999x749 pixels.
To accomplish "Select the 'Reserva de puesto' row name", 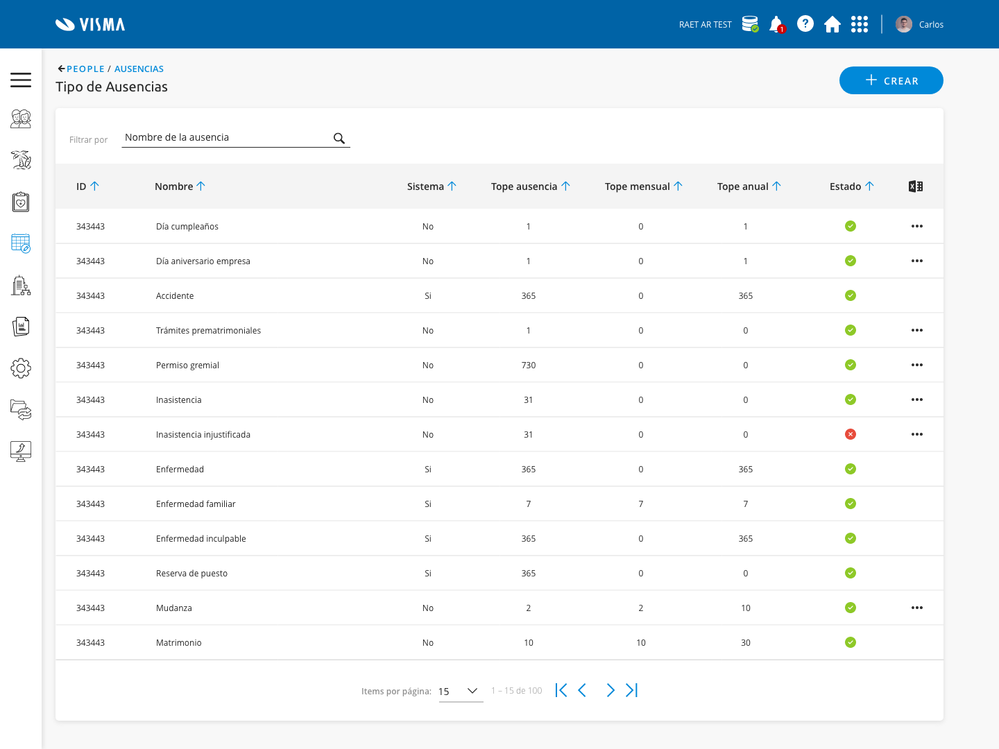I will pyautogui.click(x=191, y=573).
